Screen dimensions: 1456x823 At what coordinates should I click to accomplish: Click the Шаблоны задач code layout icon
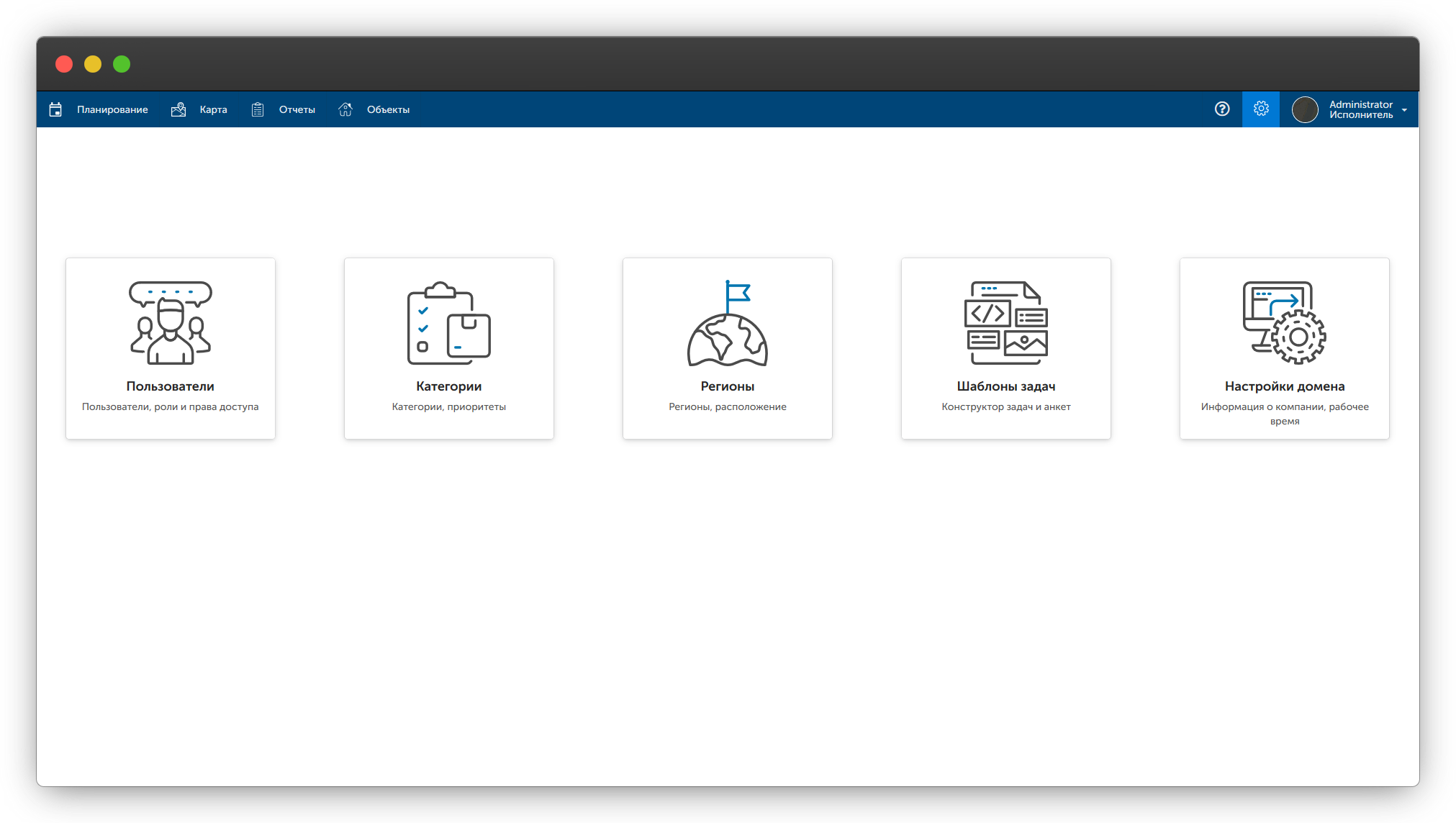click(1006, 322)
